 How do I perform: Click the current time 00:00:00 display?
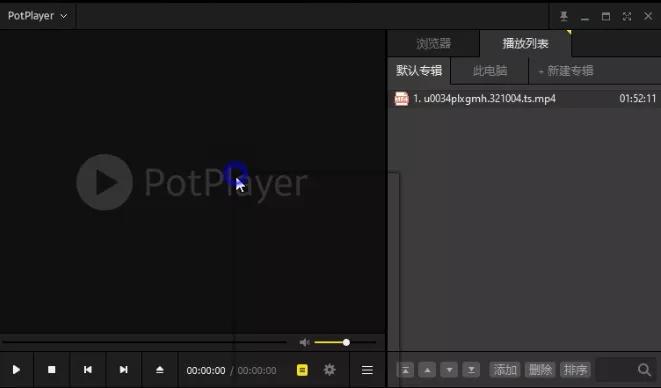[206, 371]
